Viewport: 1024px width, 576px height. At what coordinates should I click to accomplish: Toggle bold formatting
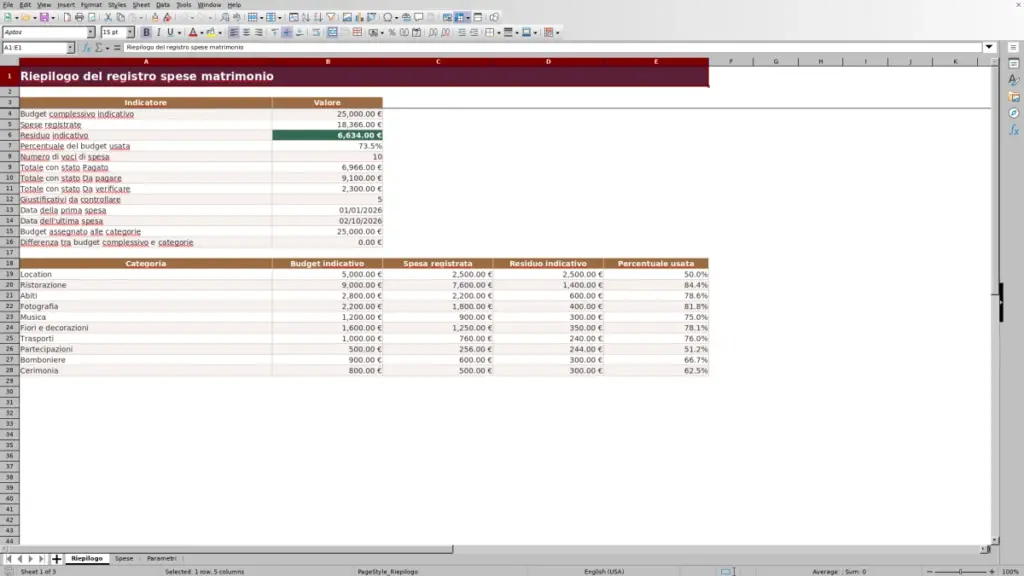[x=146, y=32]
